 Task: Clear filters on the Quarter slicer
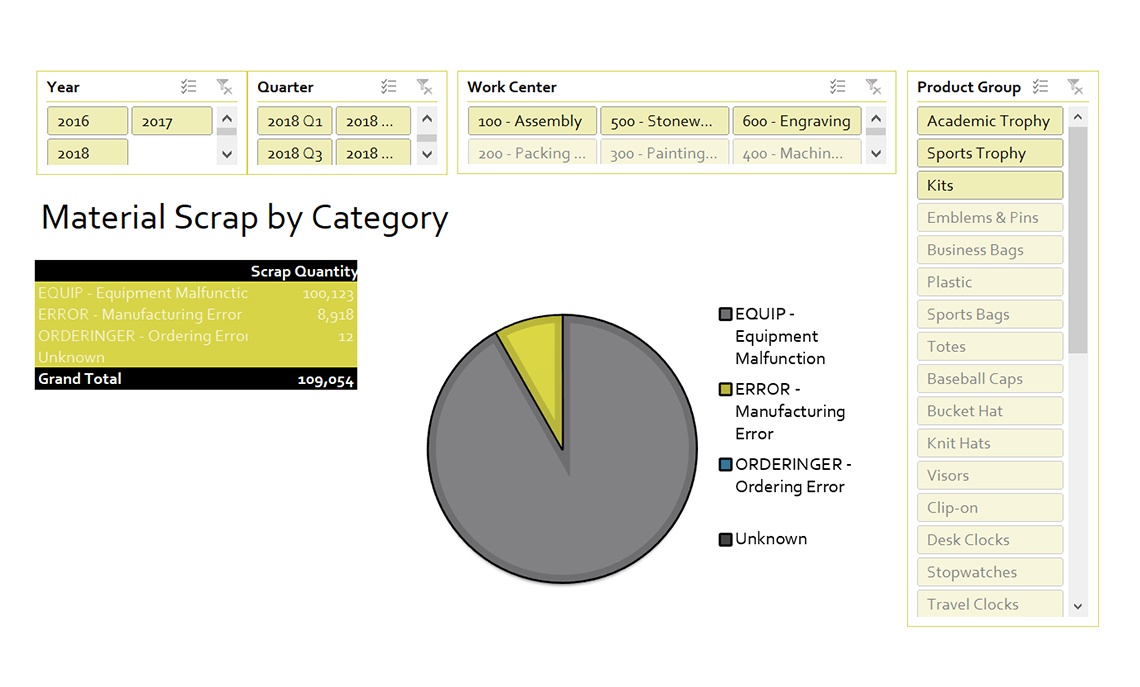(426, 86)
